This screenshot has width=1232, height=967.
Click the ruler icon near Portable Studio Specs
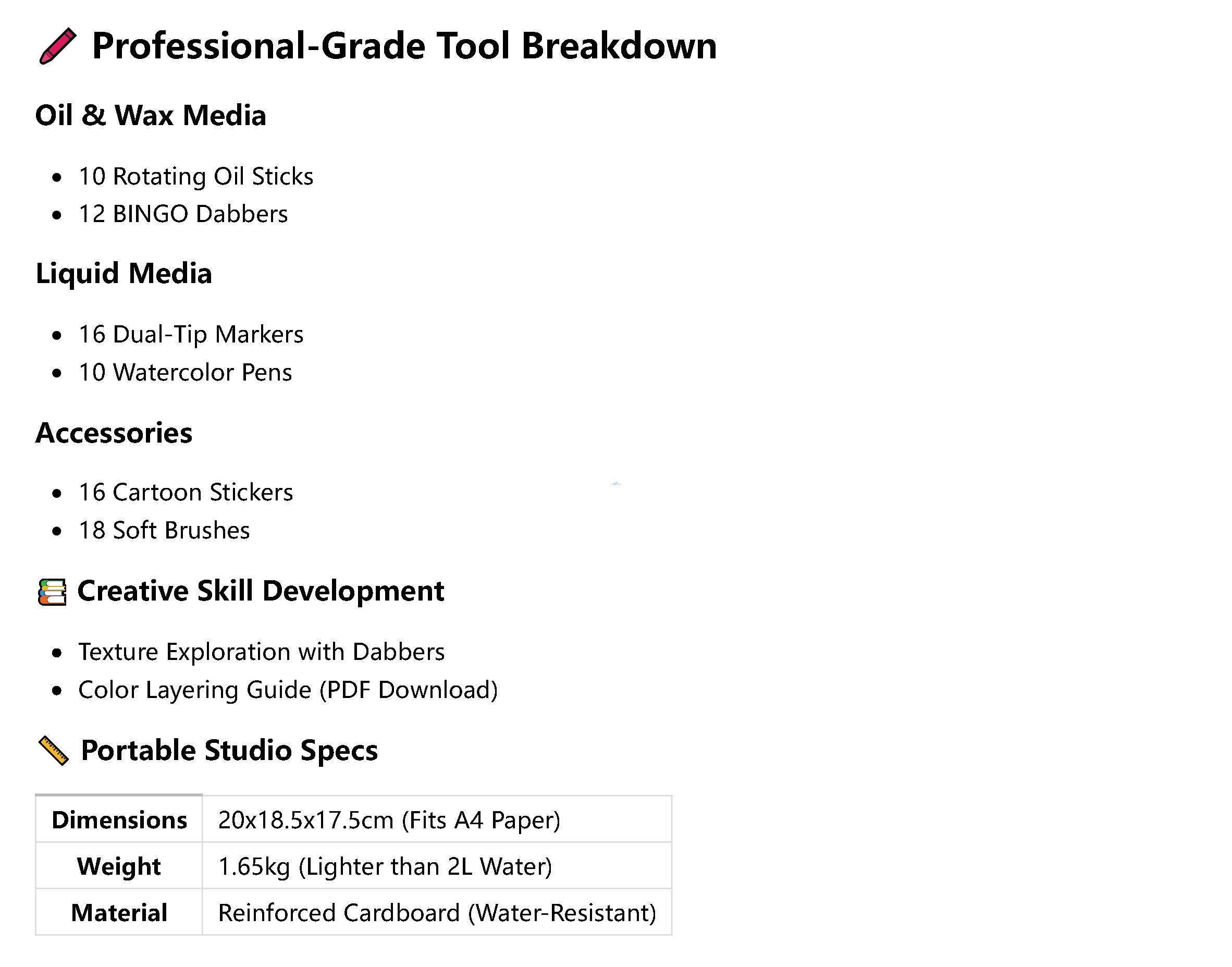(x=53, y=751)
